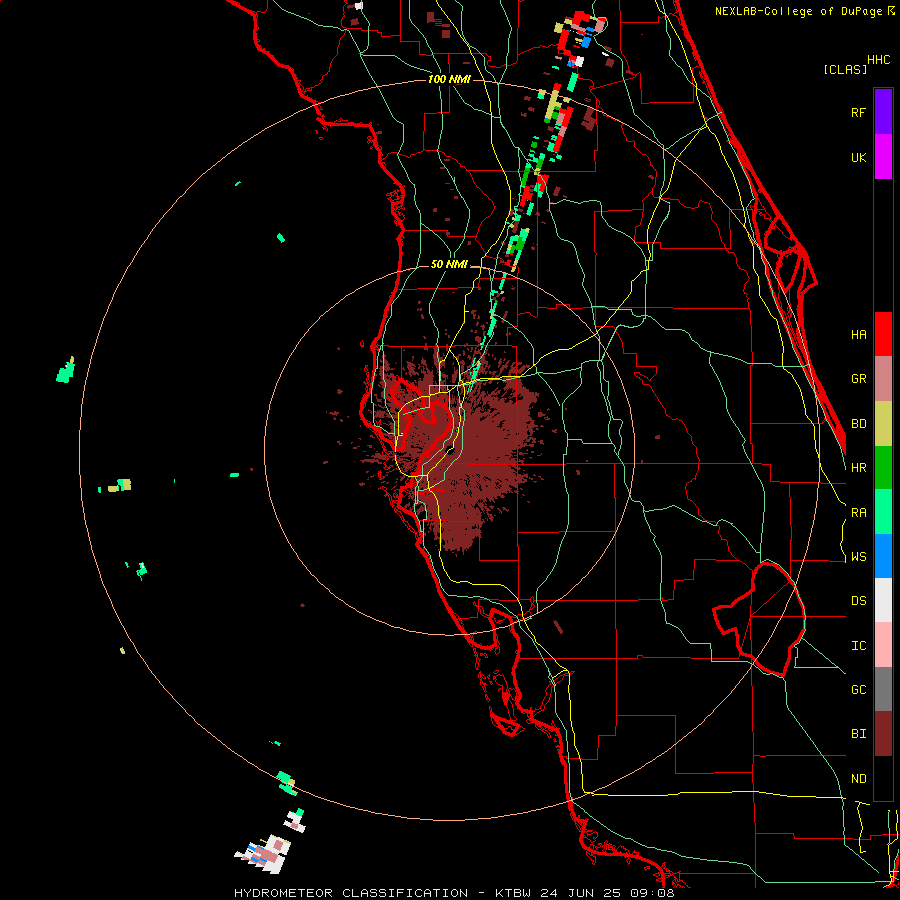Click the RF legend label
Screen dimensions: 900x900
858,112
